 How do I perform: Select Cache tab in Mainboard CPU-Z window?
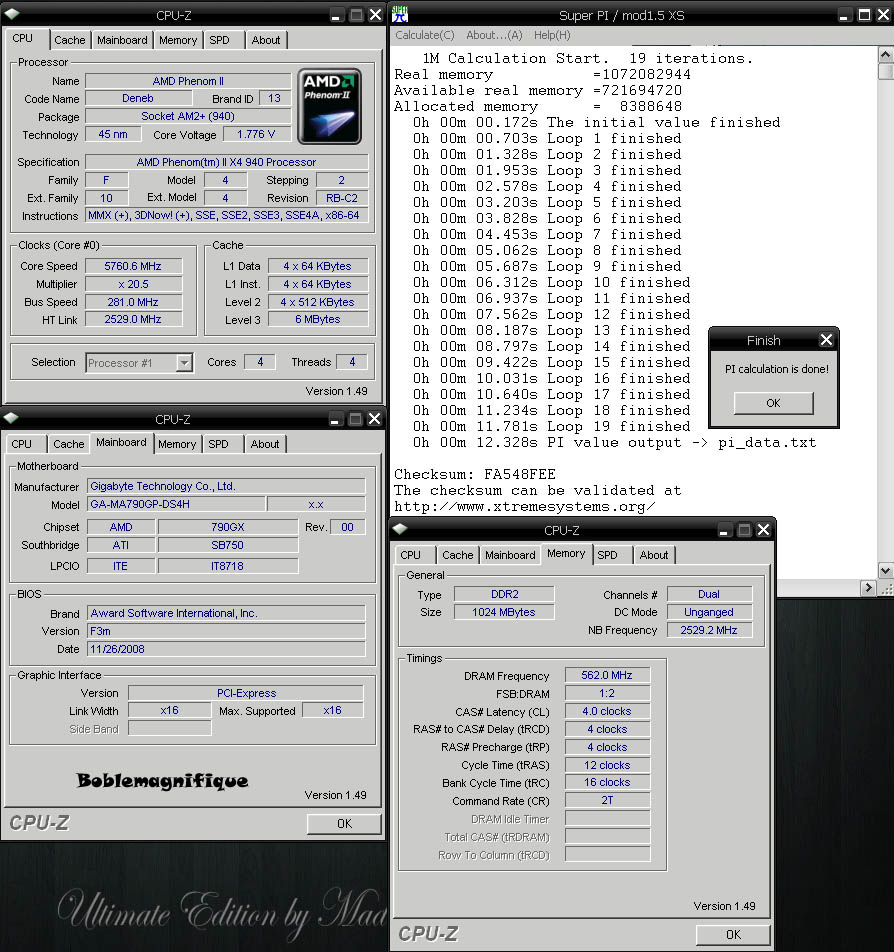tap(69, 444)
